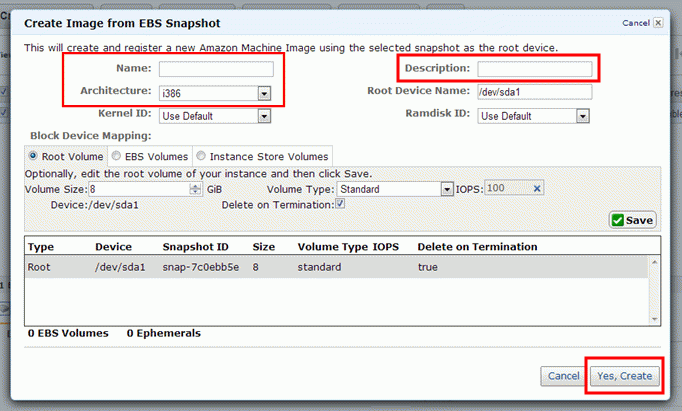The height and width of the screenshot is (411, 682).
Task: Click the true value in the Root row
Action: (x=428, y=267)
